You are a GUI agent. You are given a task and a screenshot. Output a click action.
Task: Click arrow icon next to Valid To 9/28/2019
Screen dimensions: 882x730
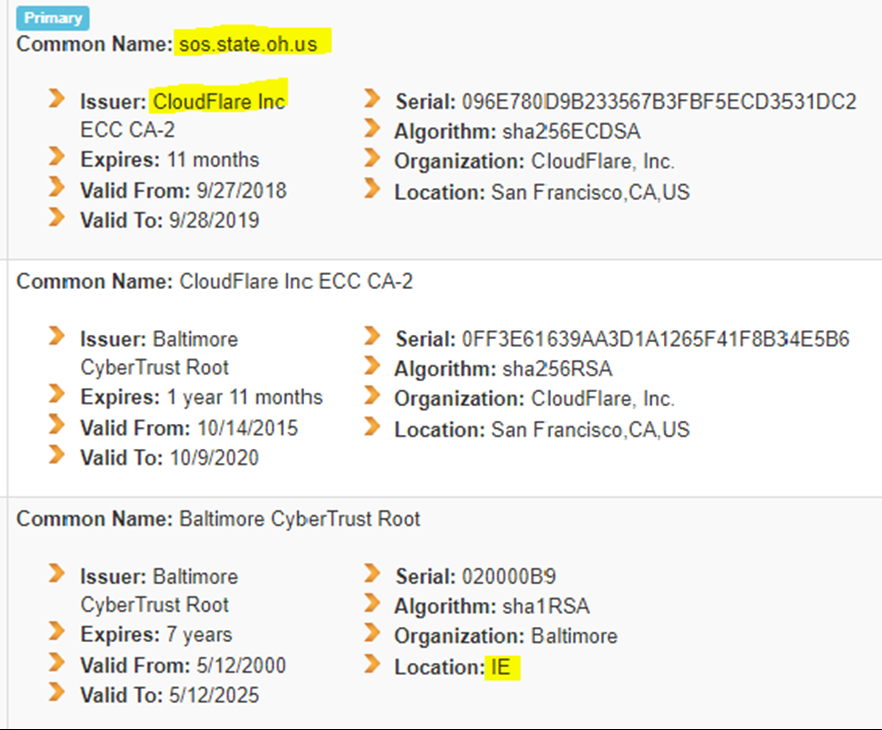(56, 217)
